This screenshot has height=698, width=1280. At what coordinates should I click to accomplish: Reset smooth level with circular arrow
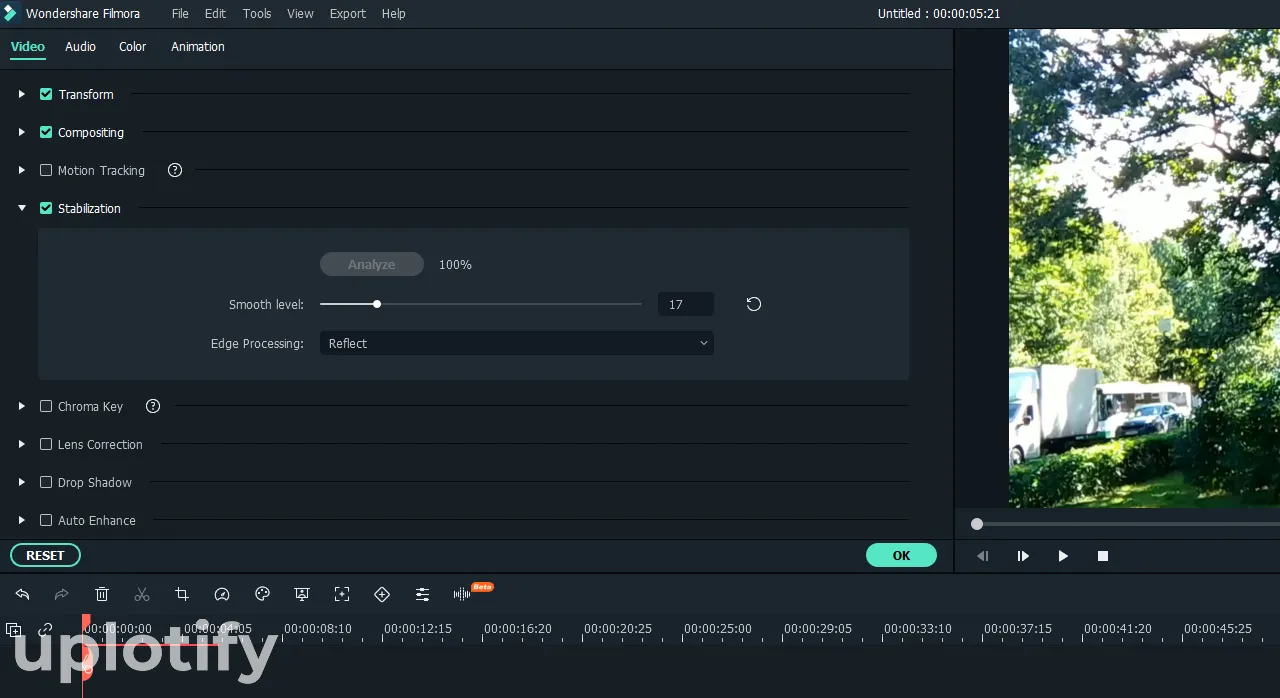tap(754, 304)
